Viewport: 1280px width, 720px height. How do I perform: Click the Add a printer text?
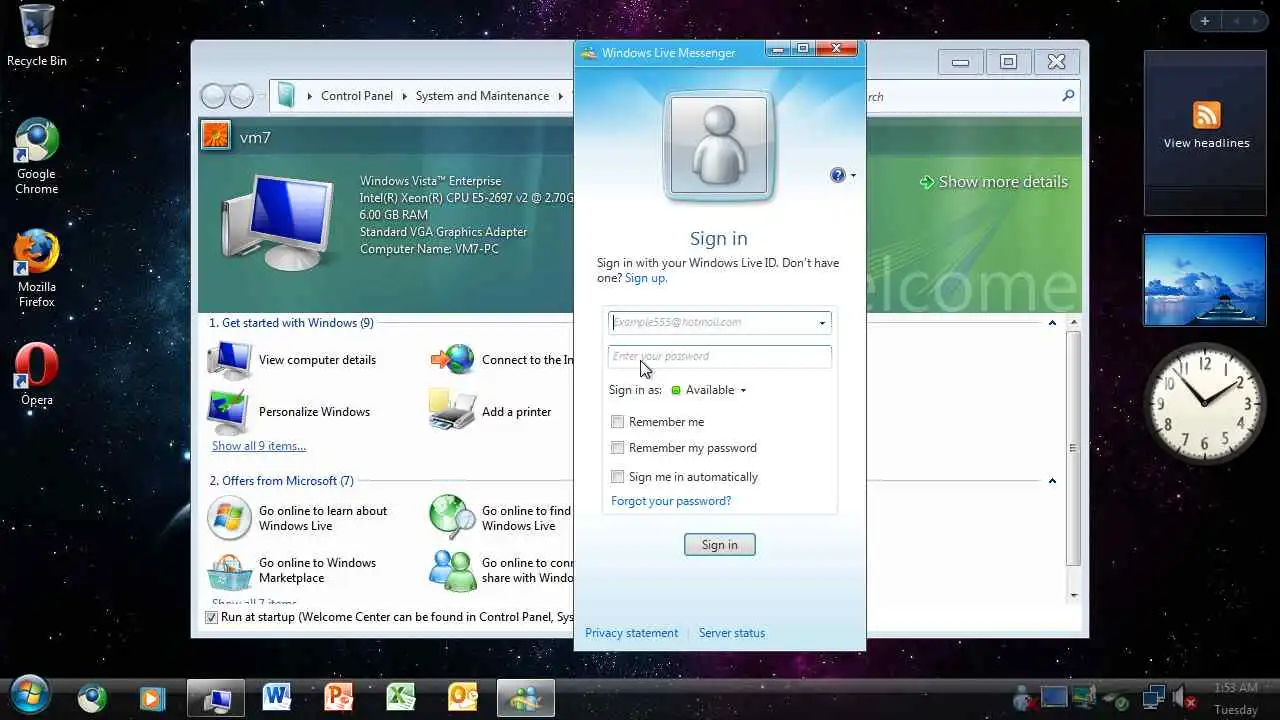coord(516,411)
